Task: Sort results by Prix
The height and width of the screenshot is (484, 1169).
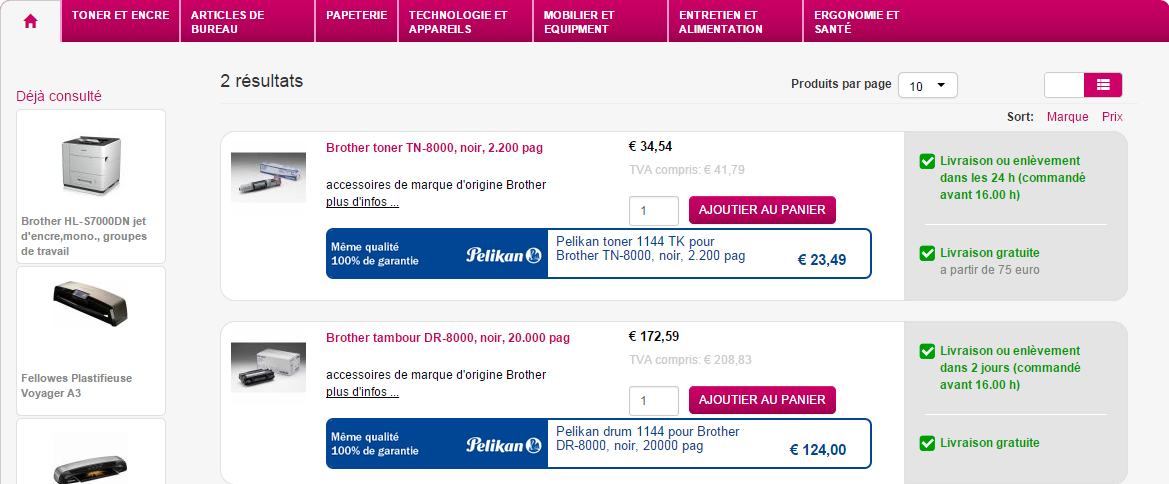Action: [1112, 117]
